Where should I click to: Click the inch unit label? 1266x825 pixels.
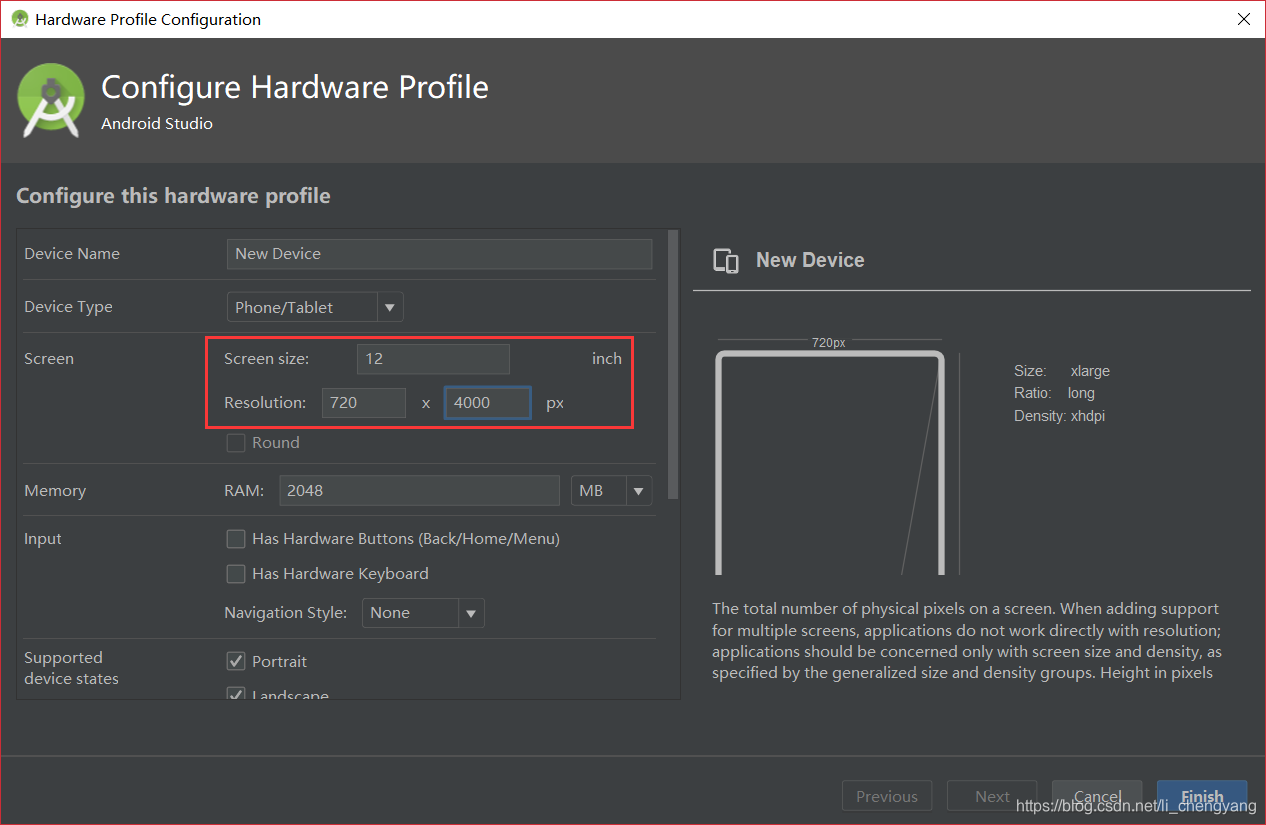(x=607, y=359)
